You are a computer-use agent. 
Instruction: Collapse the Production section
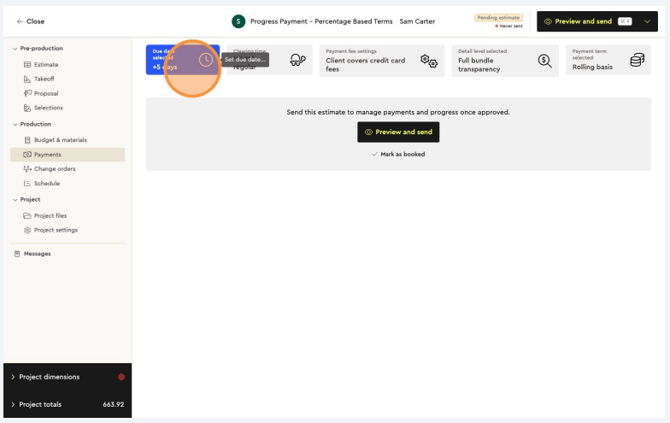click(x=15, y=124)
